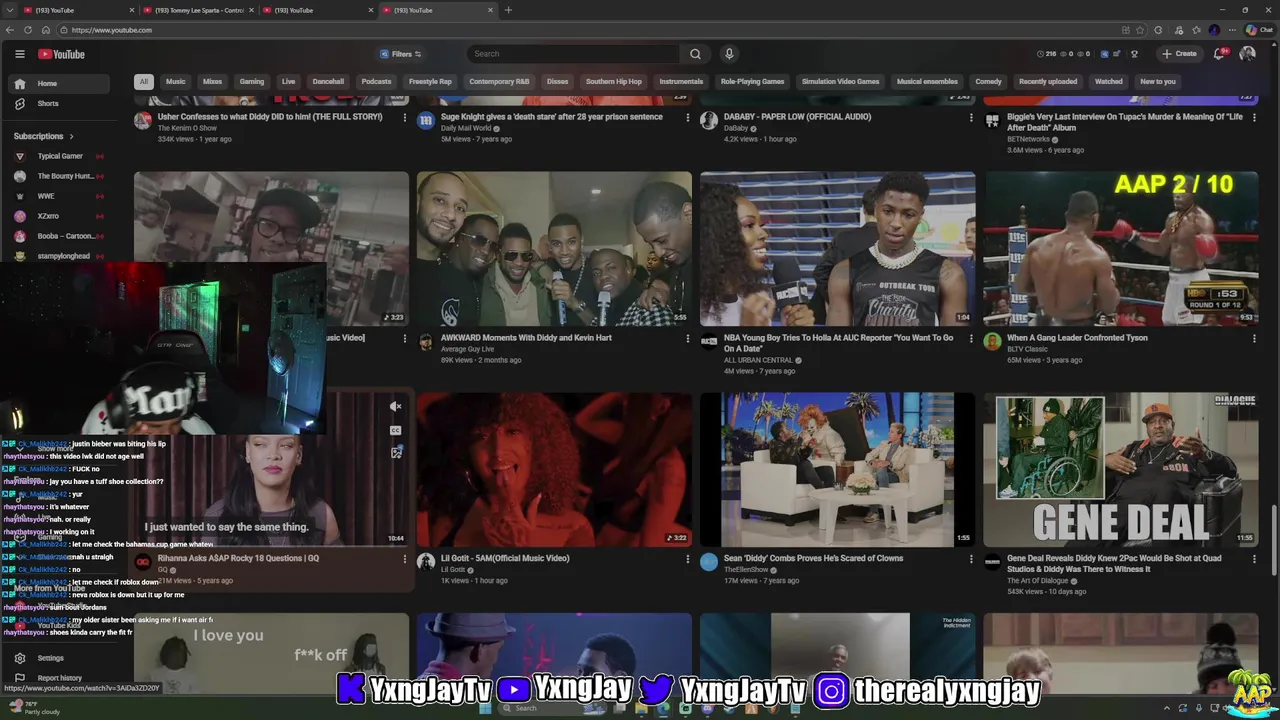Open more options for When A Gang Leader Confronted Tyson
This screenshot has width=1280, height=720.
tap(1254, 339)
